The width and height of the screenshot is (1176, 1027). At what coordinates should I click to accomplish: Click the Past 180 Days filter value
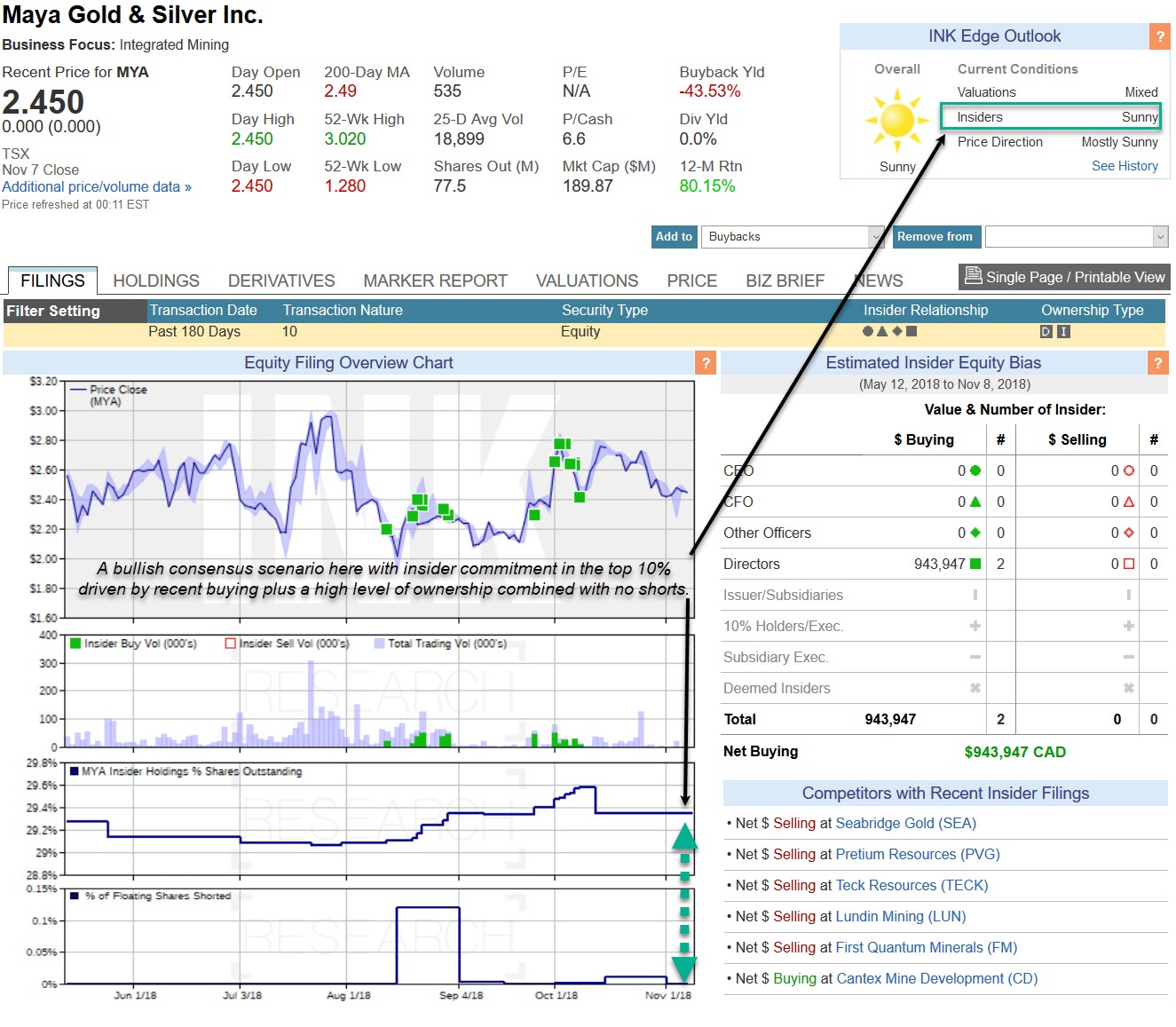[194, 331]
